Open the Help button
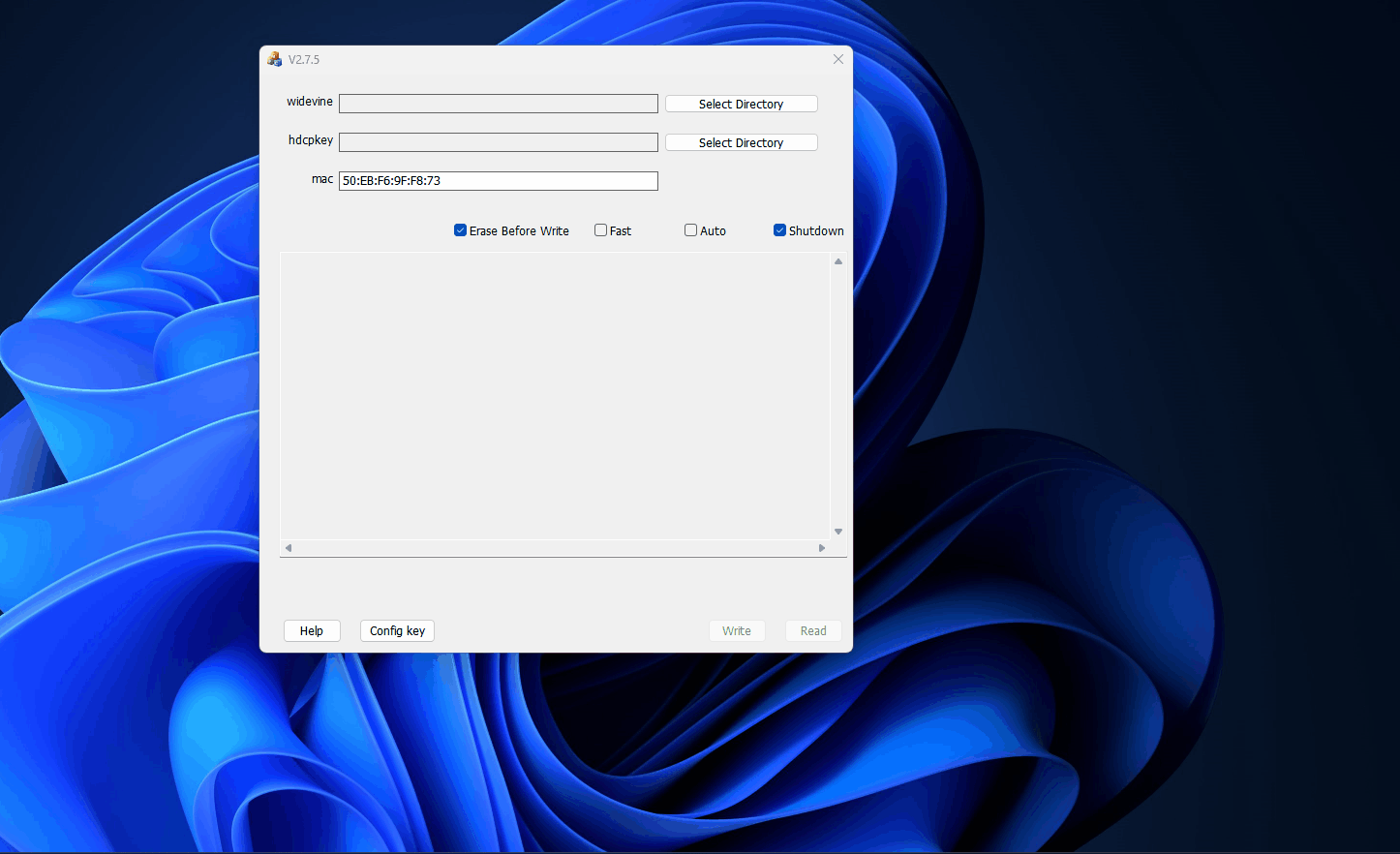The height and width of the screenshot is (854, 1400). [x=312, y=630]
